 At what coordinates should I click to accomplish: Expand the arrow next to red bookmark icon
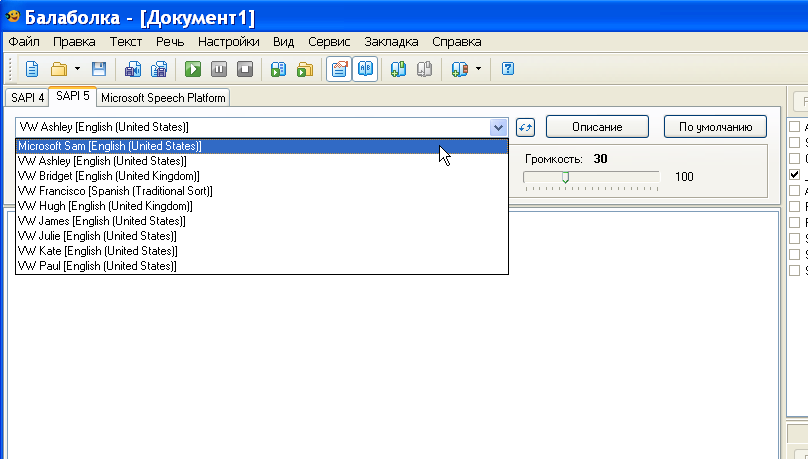pyautogui.click(x=478, y=69)
